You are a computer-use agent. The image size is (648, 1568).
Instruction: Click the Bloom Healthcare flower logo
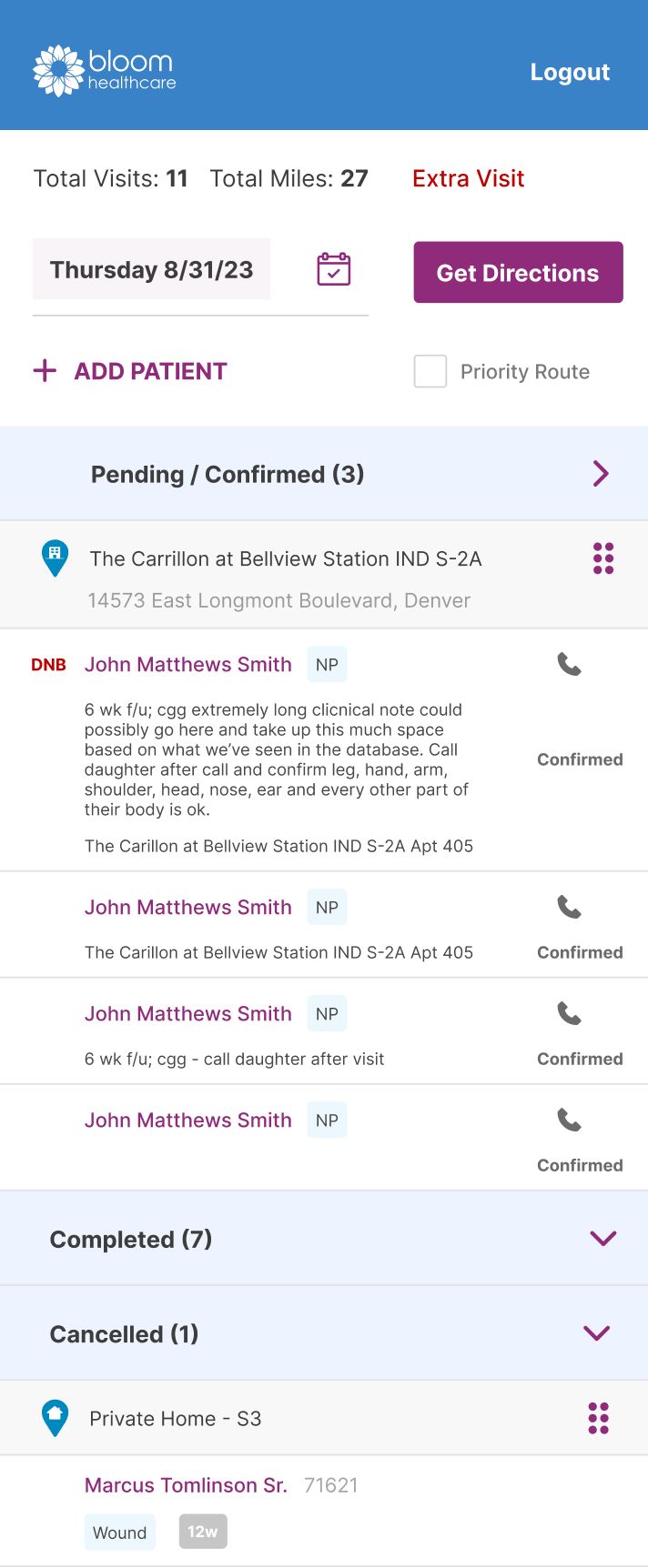coord(58,71)
